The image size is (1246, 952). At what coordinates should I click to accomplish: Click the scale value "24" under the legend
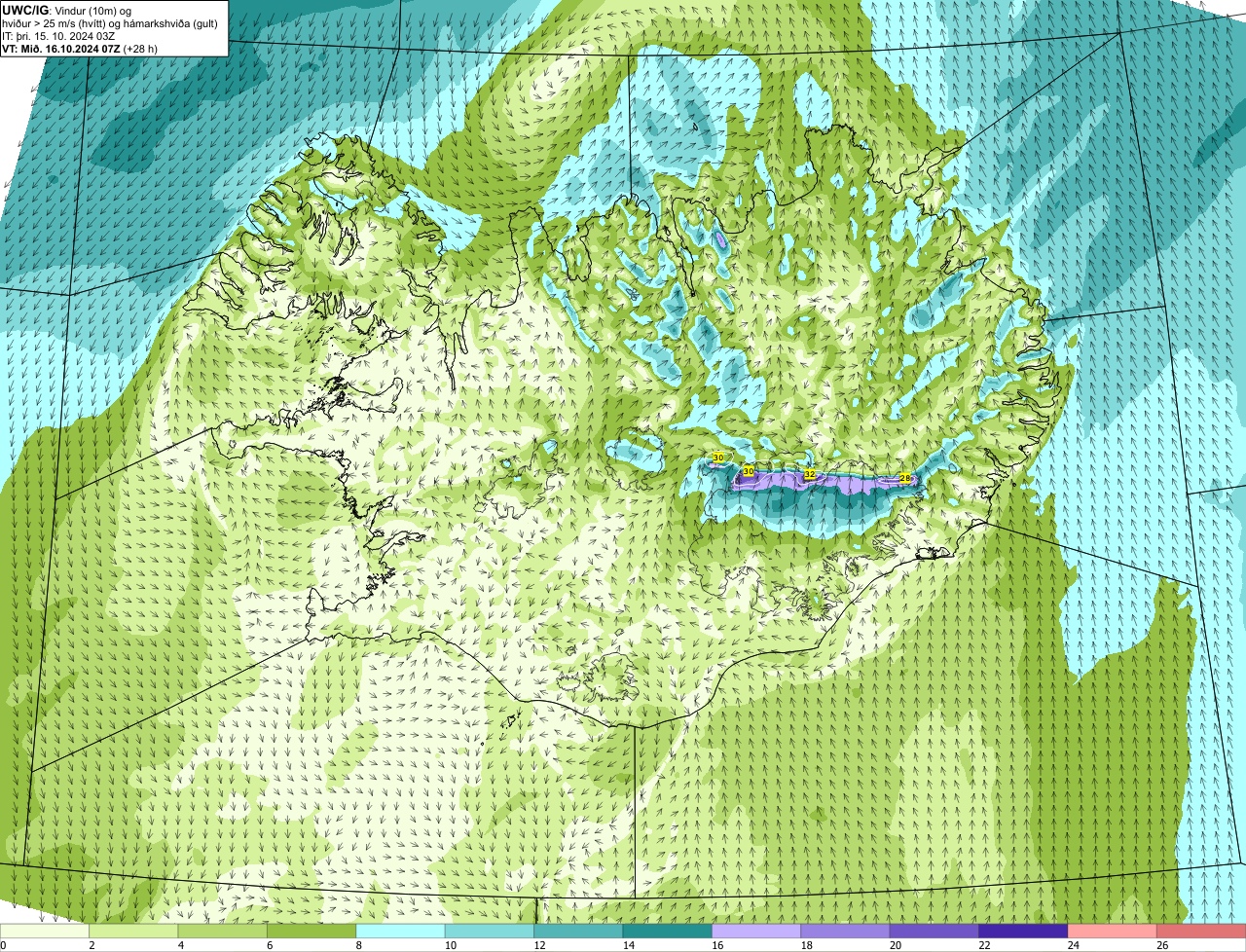click(x=1074, y=945)
